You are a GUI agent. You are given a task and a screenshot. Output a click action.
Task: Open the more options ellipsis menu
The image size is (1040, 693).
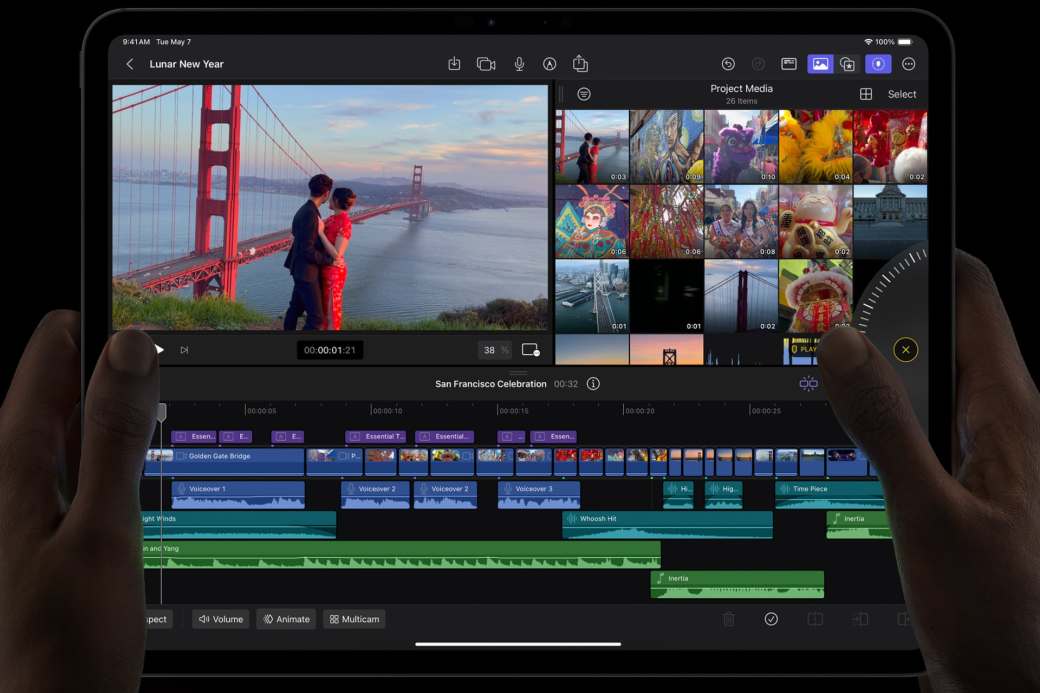(909, 64)
